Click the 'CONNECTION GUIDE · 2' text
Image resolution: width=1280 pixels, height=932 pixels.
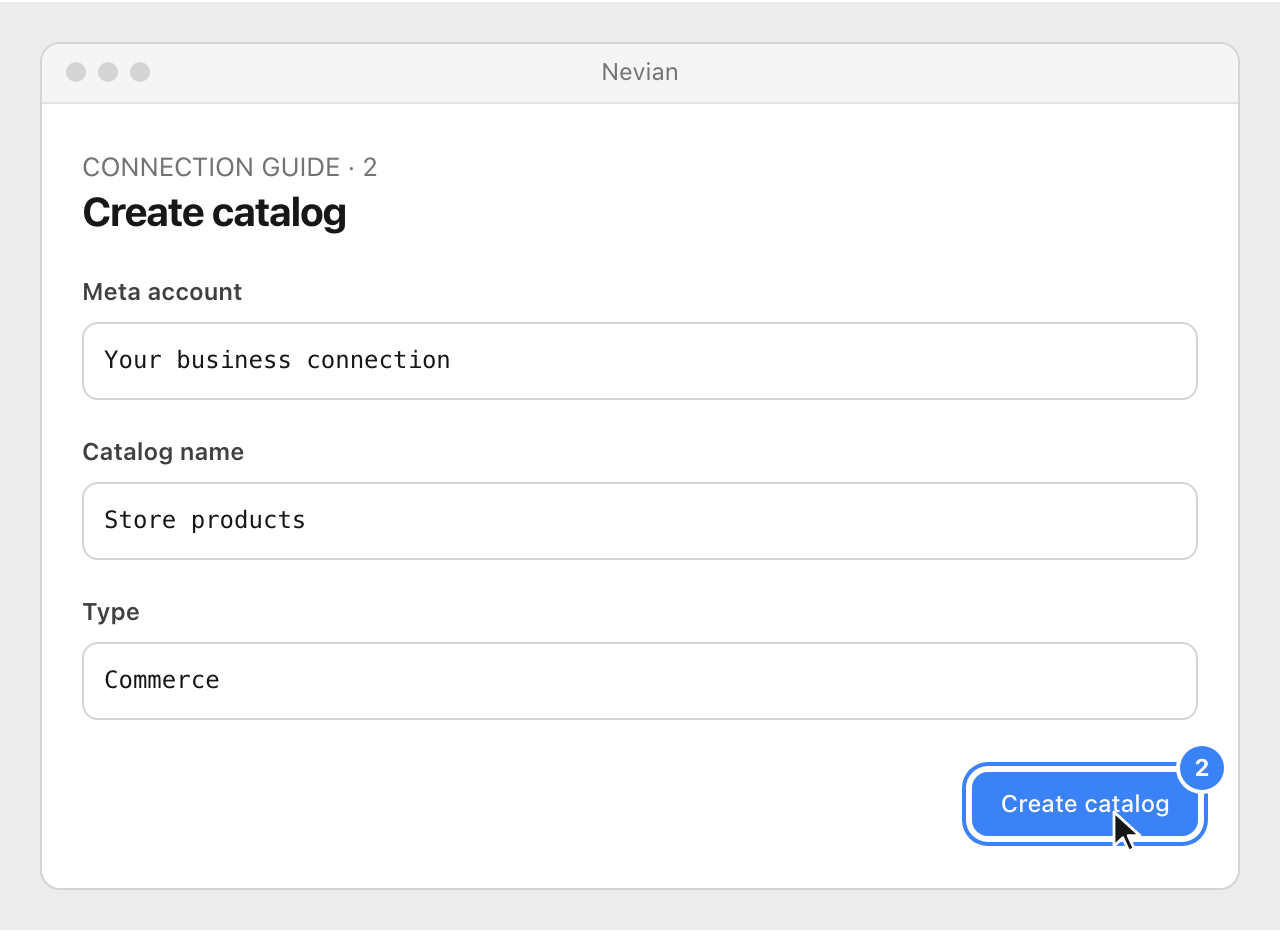[230, 167]
